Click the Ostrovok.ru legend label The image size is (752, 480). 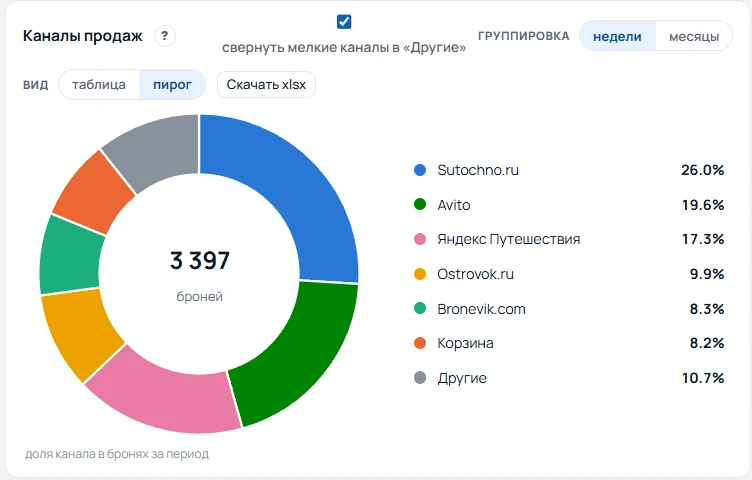475,274
